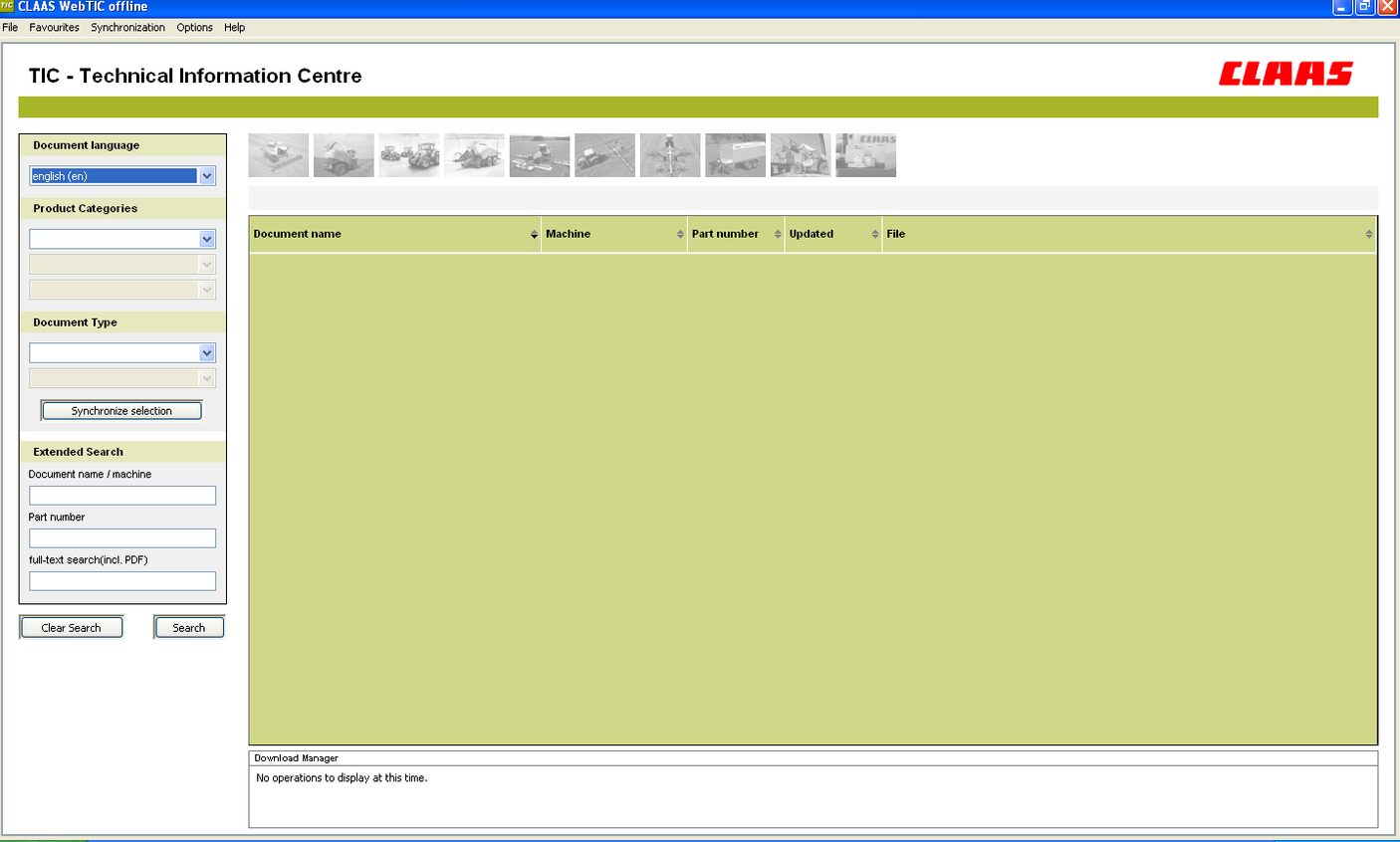Open the Favourites menu
This screenshot has height=842, width=1400.
click(54, 27)
